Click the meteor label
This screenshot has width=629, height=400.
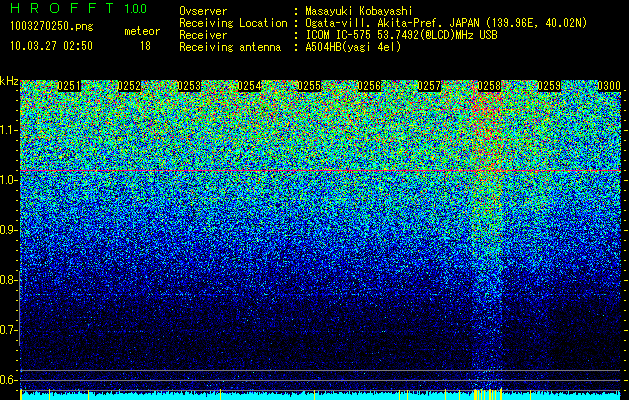point(142,31)
